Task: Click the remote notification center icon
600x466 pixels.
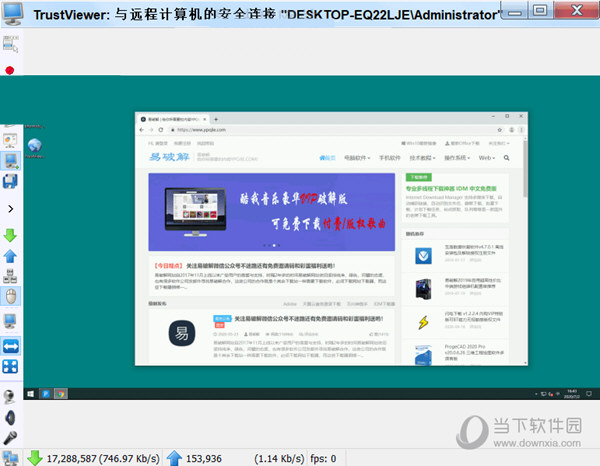Action: coord(589,394)
